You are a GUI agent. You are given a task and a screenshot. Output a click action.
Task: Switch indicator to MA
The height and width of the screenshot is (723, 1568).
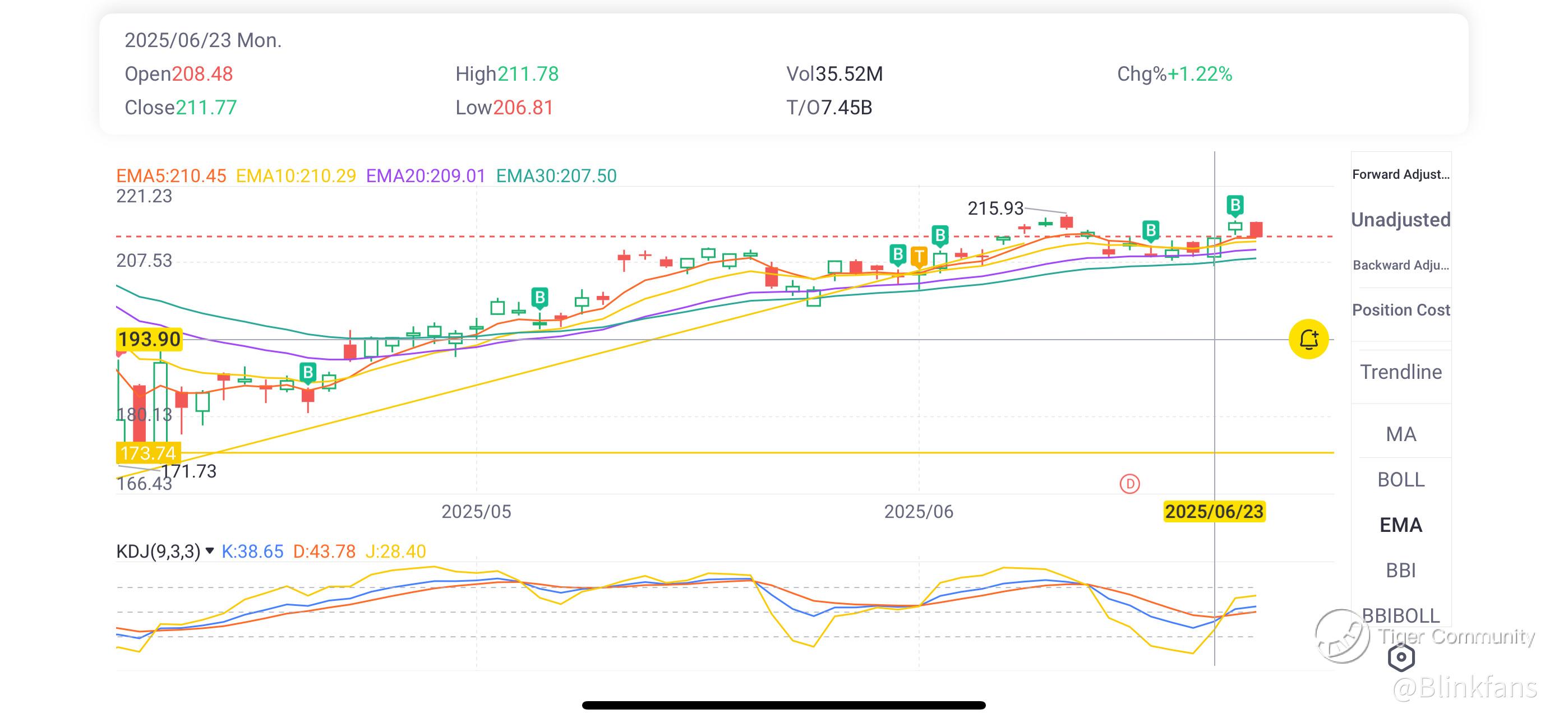(1401, 434)
